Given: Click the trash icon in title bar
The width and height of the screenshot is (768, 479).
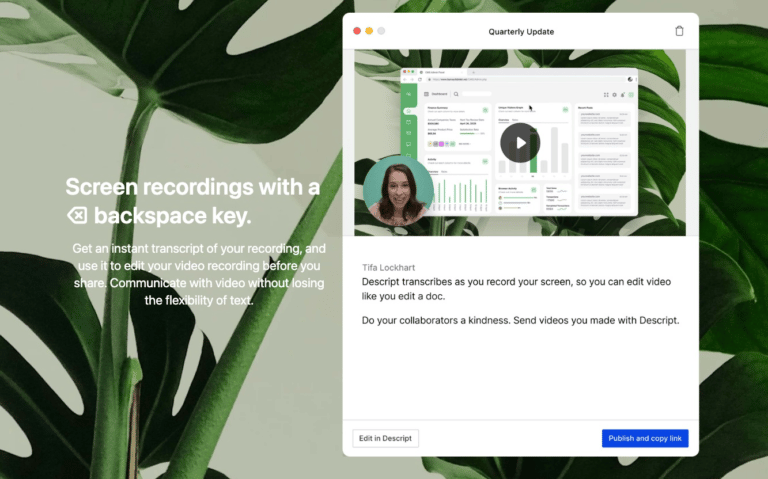Looking at the screenshot, I should point(679,31).
